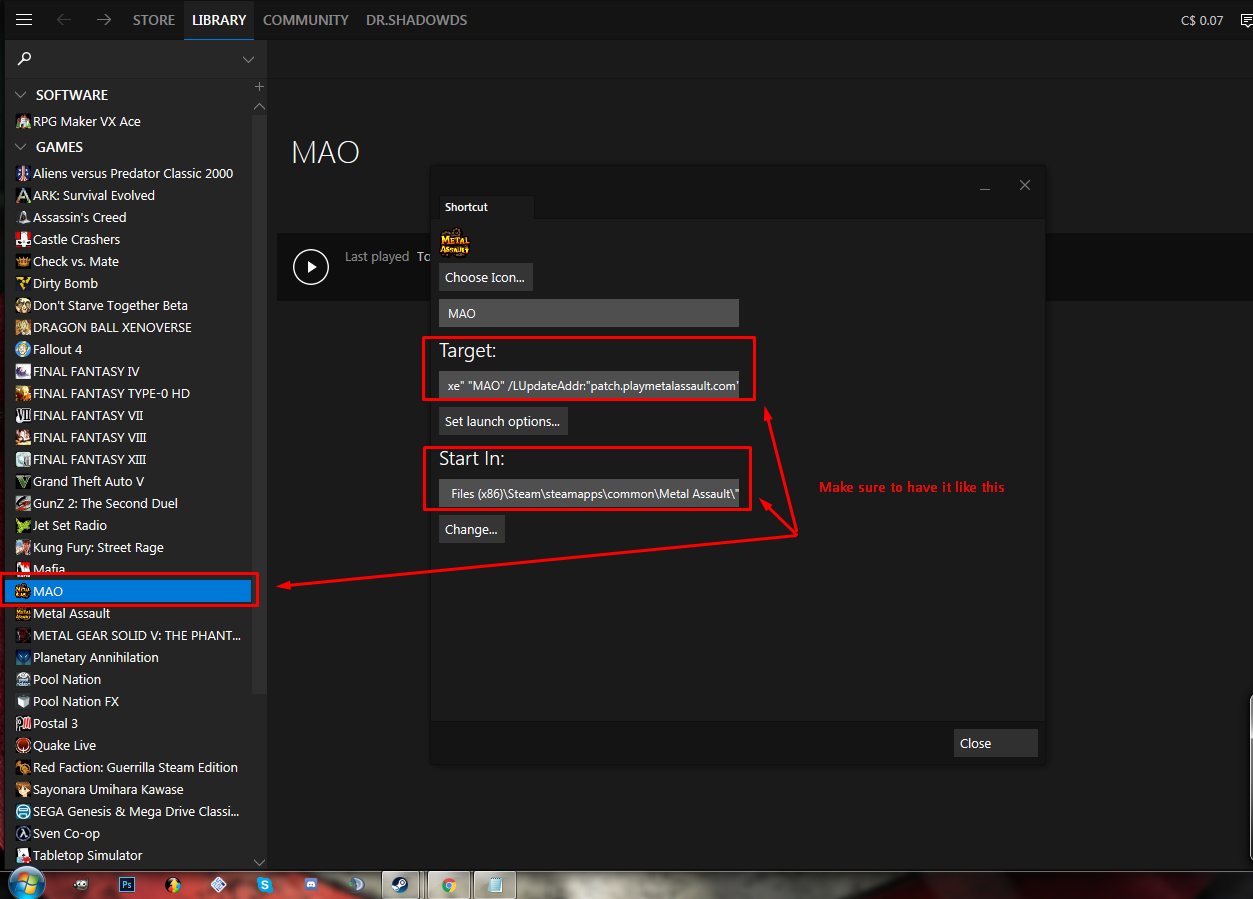
Task: Select Fallout 4 in the game list
Action: (x=58, y=349)
